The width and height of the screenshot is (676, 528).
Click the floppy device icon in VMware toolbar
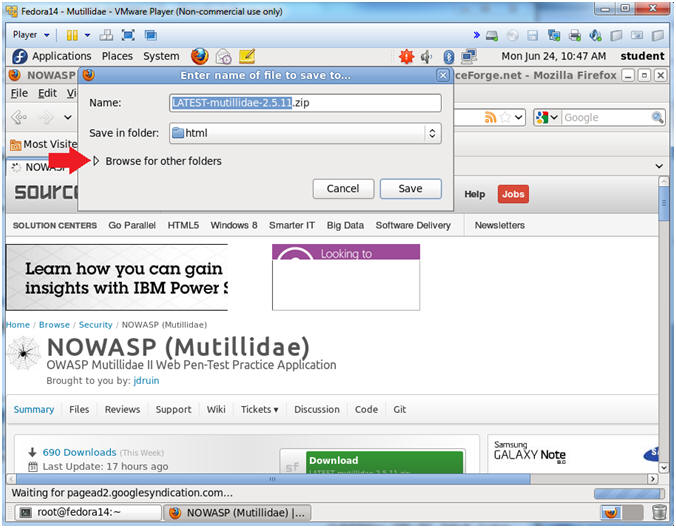click(533, 35)
